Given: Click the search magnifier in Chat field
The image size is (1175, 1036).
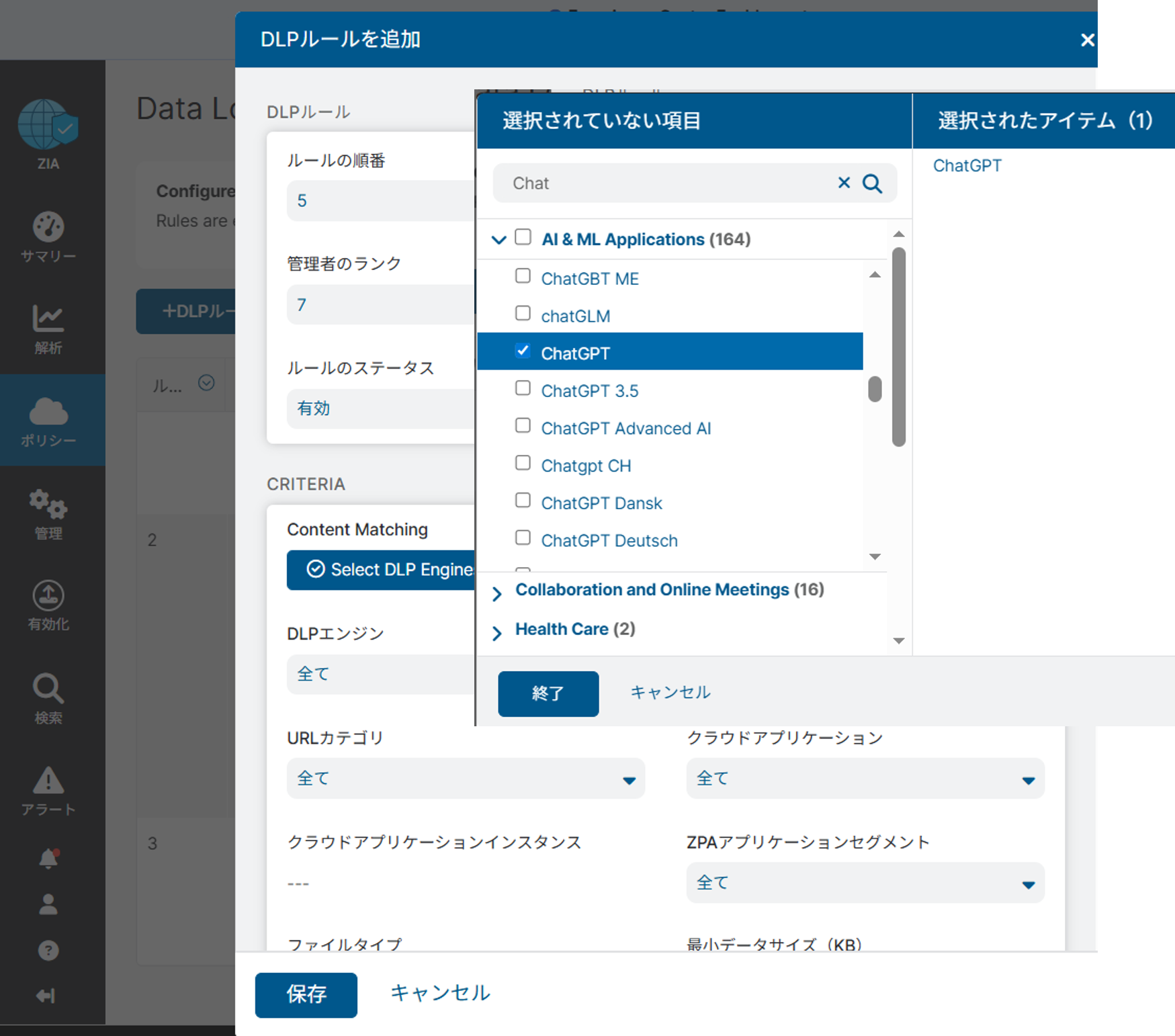Looking at the screenshot, I should (x=872, y=183).
